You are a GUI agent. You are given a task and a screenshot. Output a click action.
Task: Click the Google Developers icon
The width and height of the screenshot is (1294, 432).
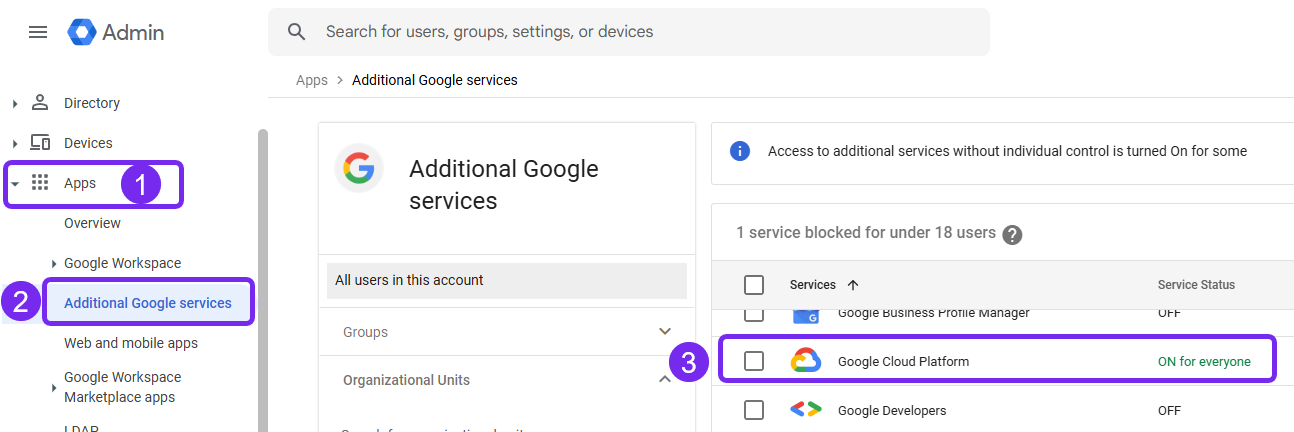(806, 409)
